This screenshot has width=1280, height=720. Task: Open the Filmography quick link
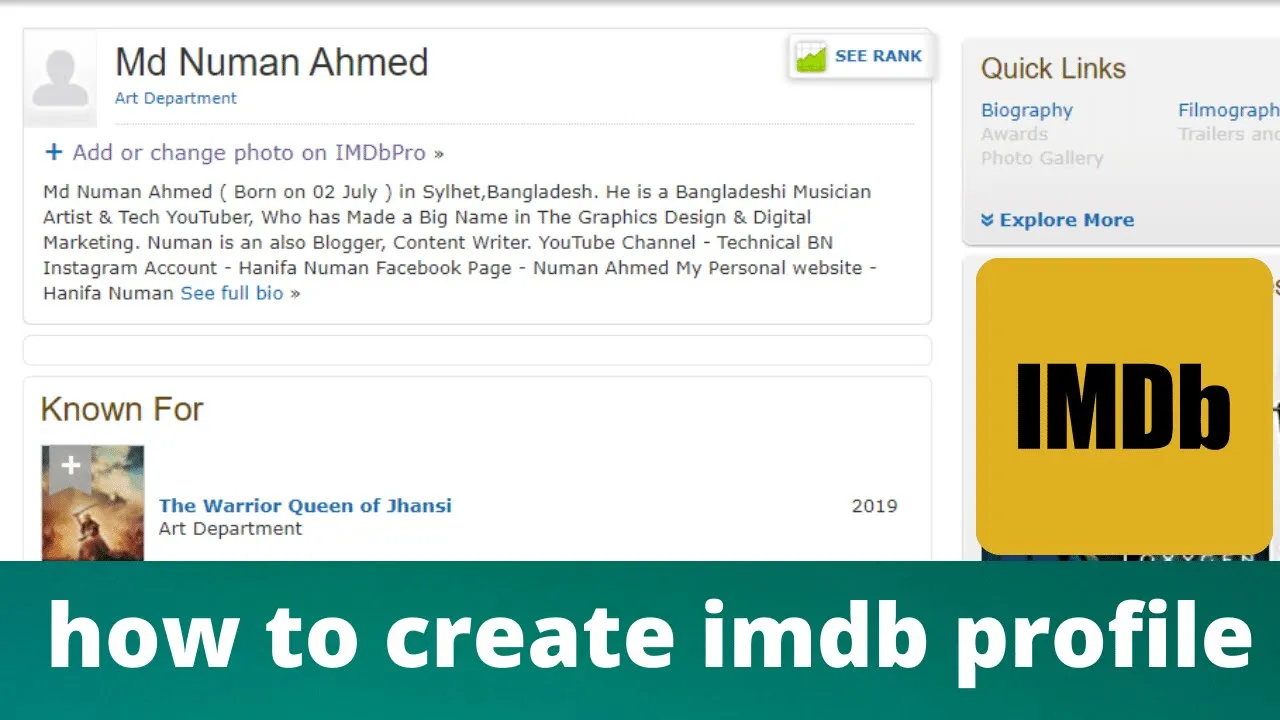[1229, 110]
